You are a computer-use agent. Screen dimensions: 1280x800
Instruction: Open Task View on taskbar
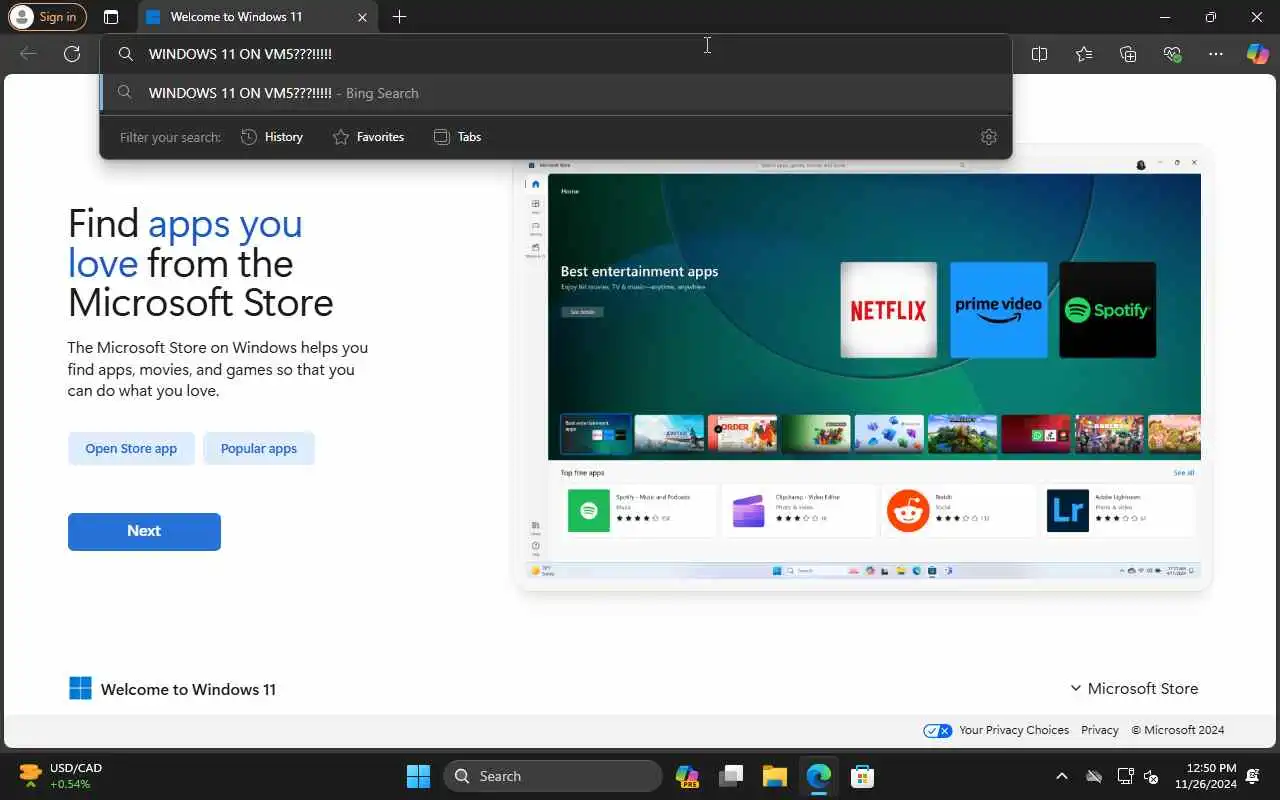pyautogui.click(x=732, y=776)
